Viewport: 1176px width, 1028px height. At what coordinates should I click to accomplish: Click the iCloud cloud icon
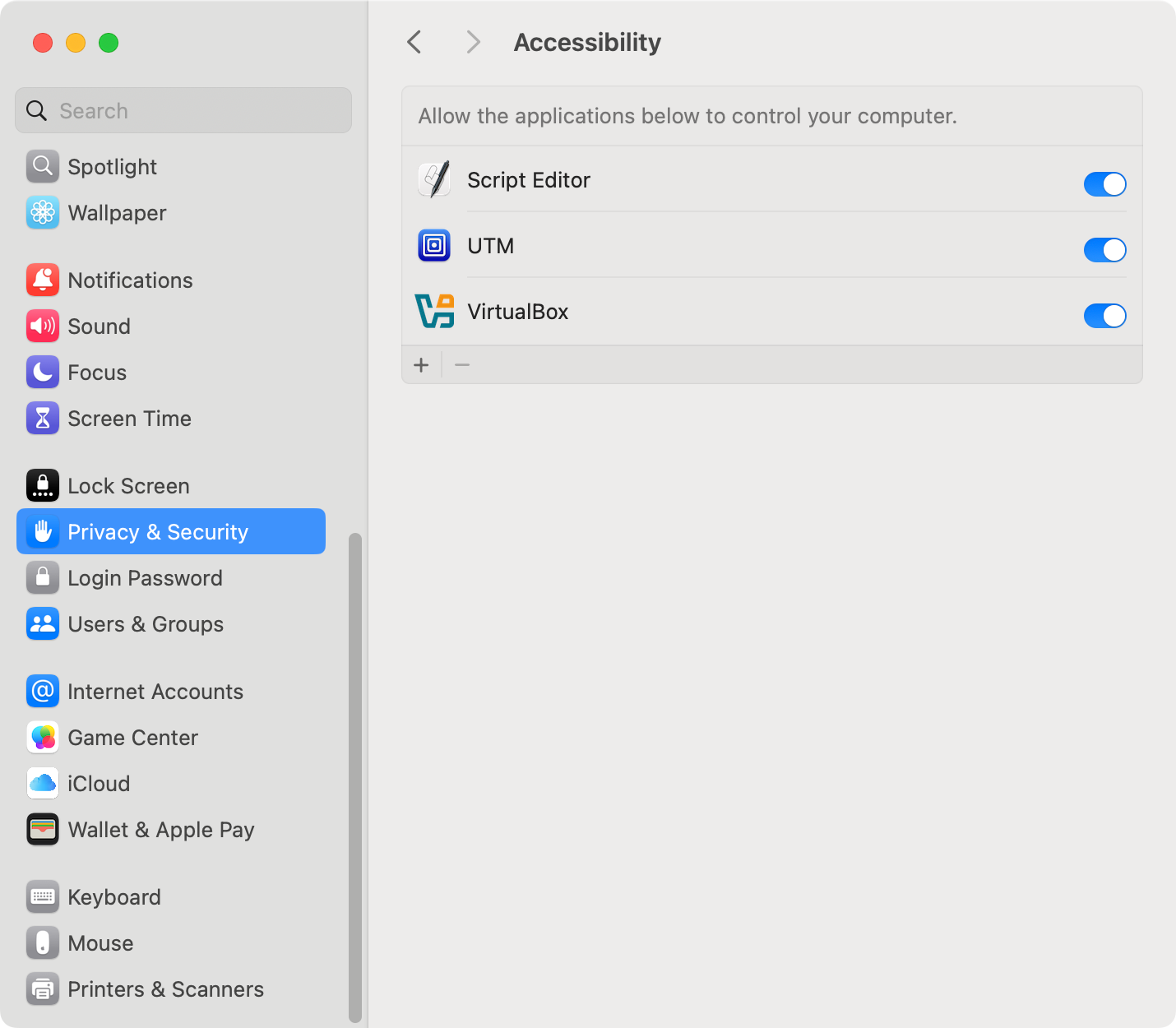pyautogui.click(x=43, y=783)
